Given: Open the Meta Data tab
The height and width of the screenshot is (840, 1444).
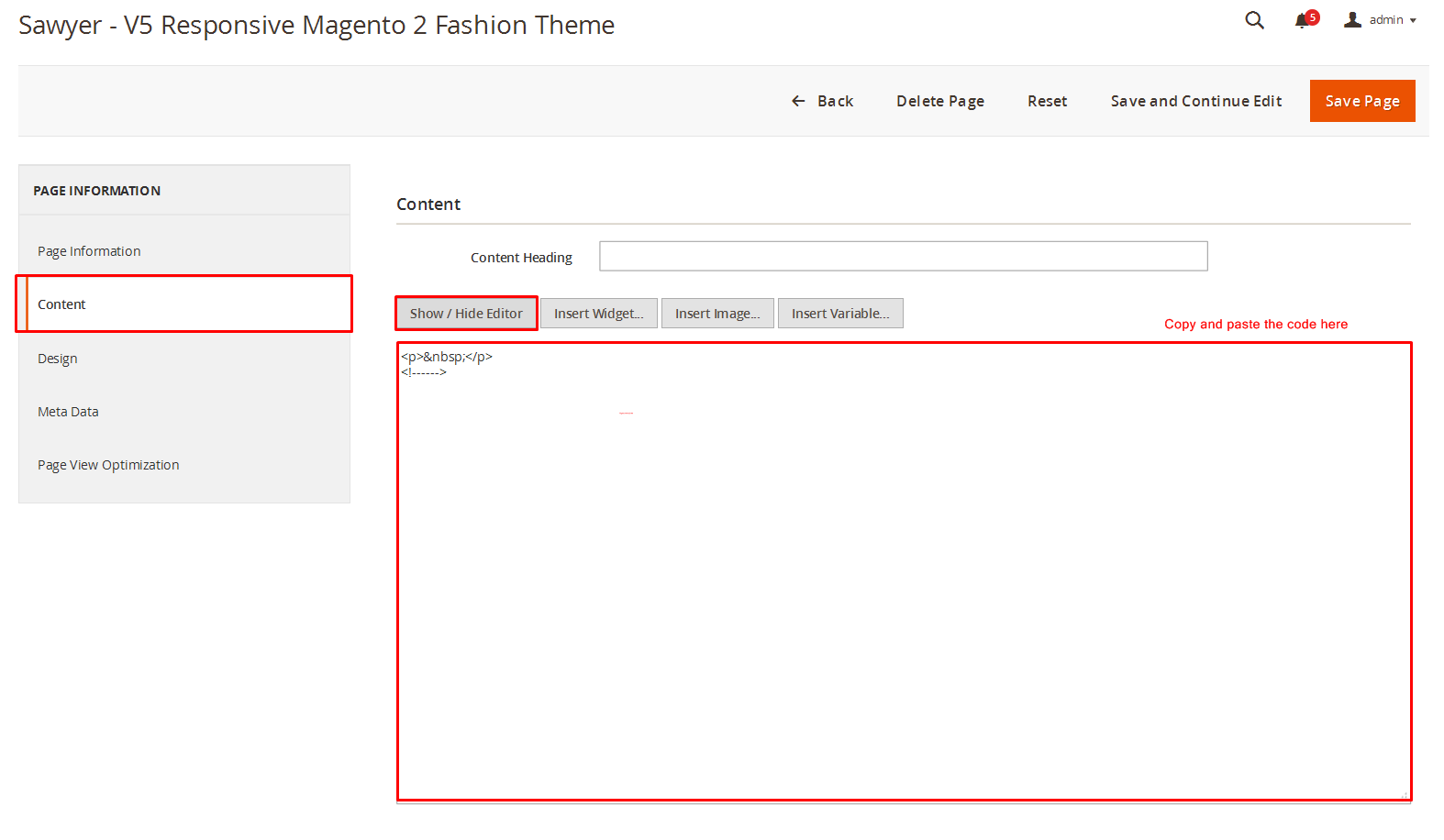Looking at the screenshot, I should tap(184, 412).
